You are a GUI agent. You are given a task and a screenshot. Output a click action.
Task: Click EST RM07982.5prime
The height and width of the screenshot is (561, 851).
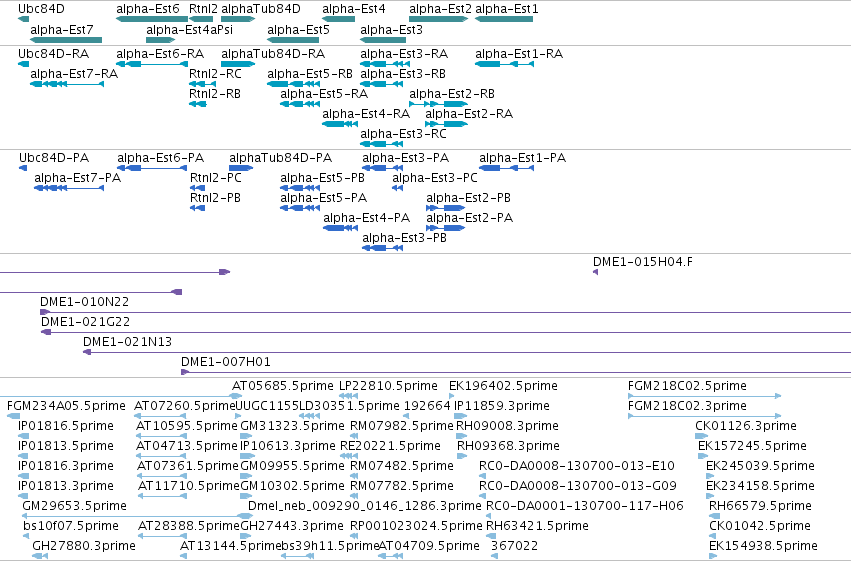coord(354,436)
